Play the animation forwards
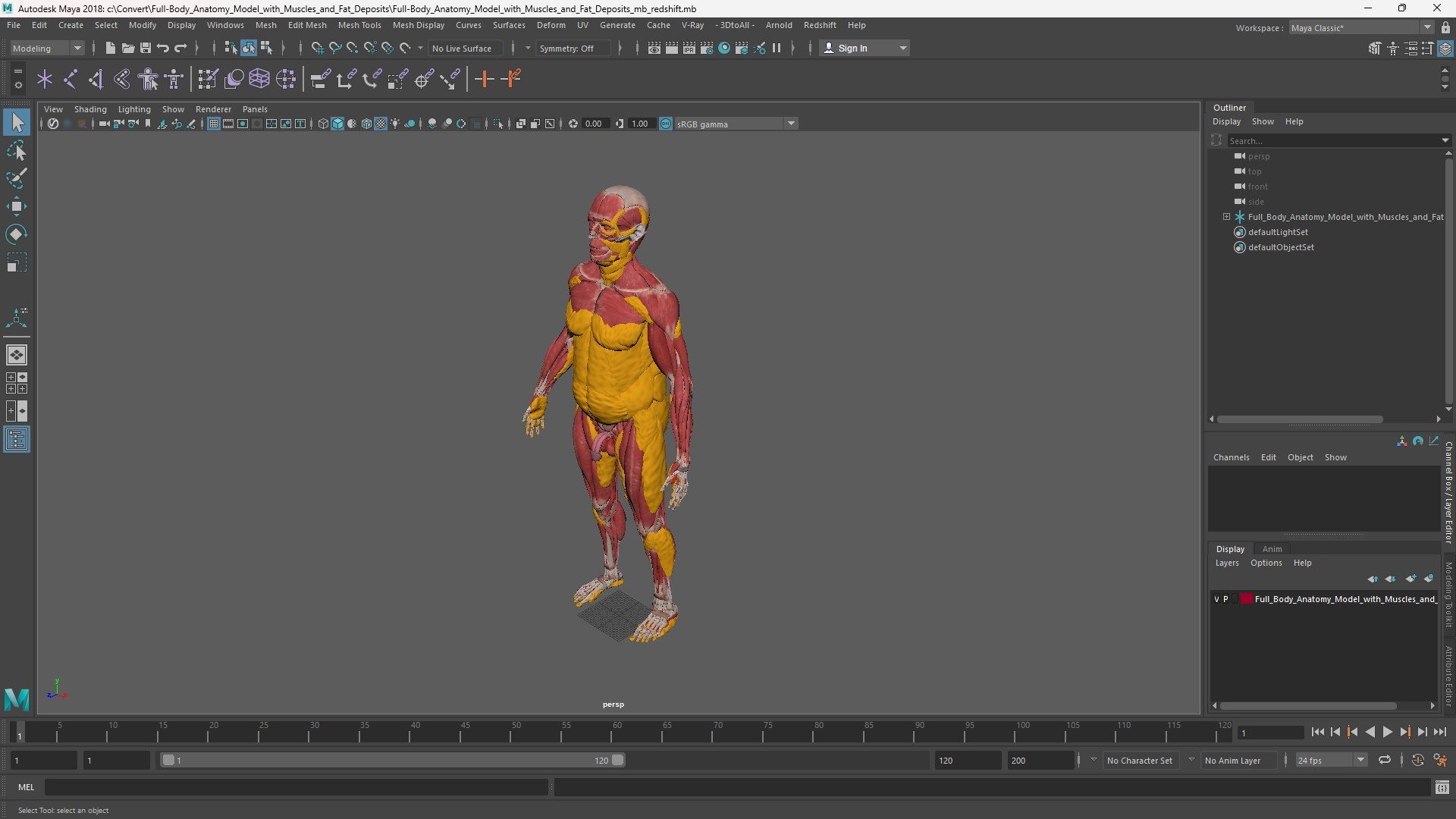Image resolution: width=1456 pixels, height=819 pixels. point(1387,732)
